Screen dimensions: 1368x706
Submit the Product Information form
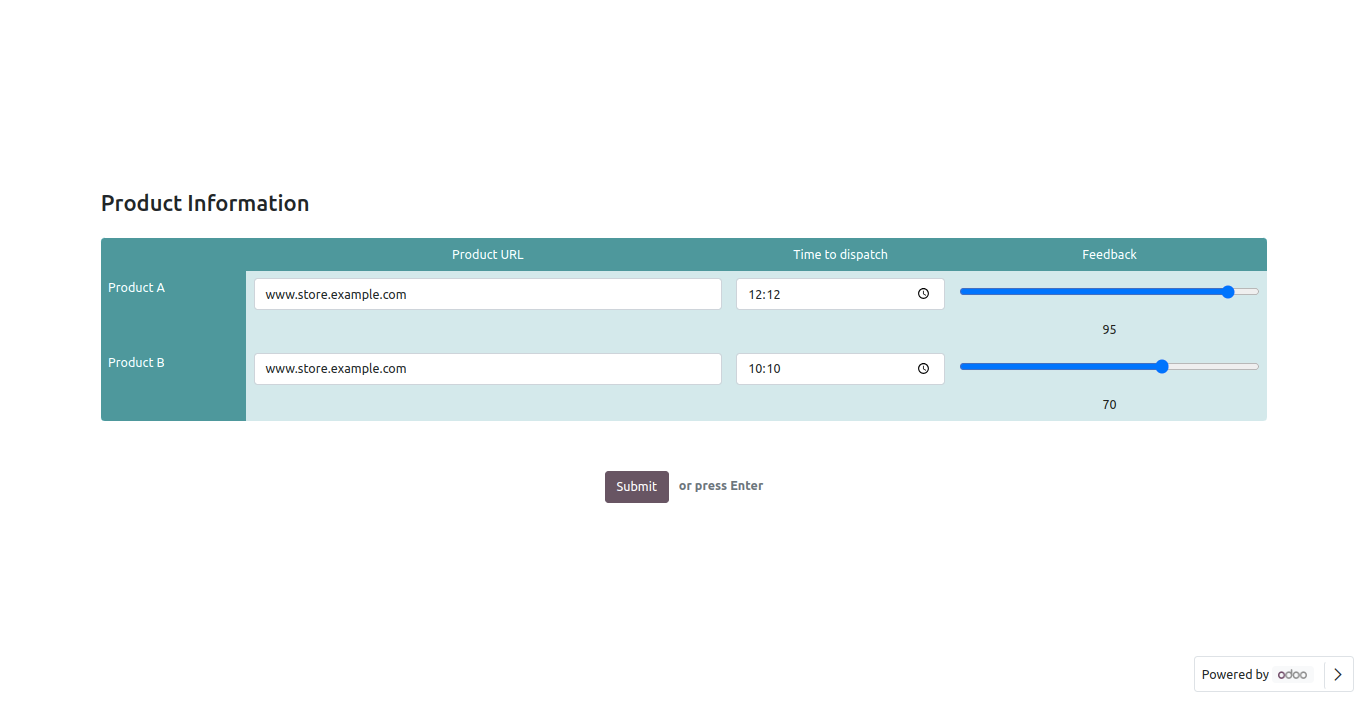tap(636, 486)
